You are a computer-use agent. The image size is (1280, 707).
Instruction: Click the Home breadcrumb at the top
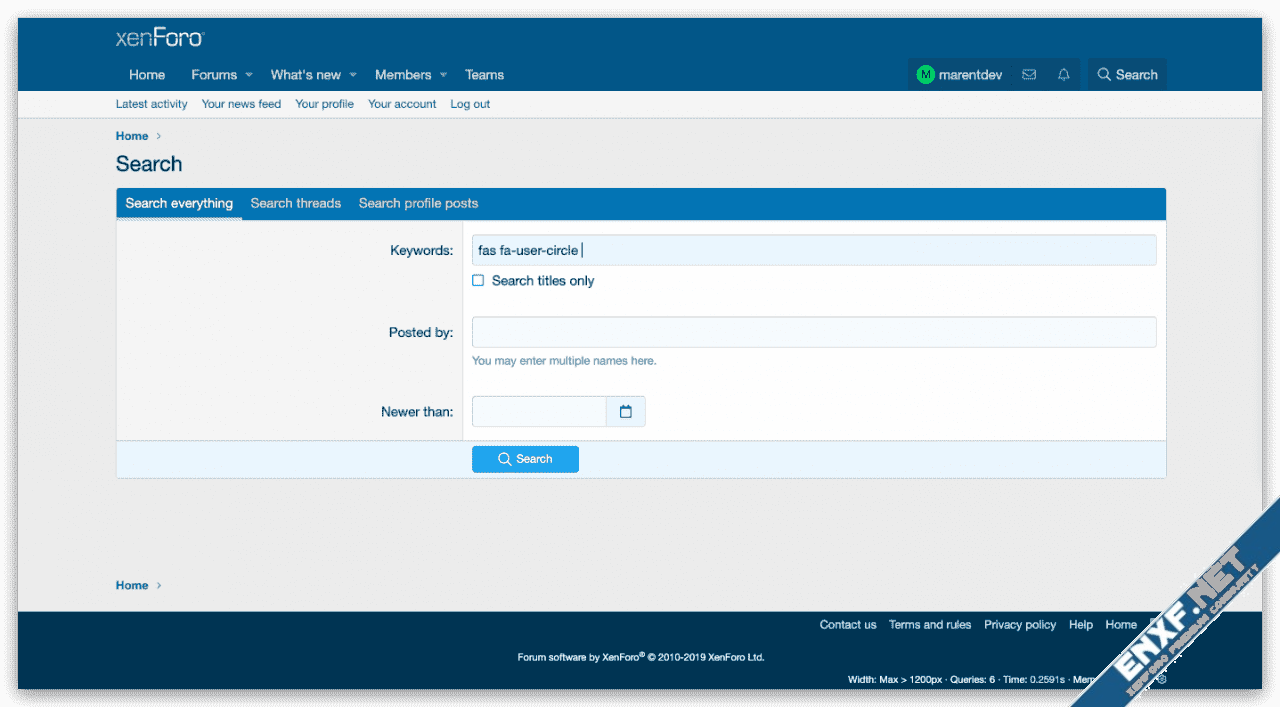pos(132,136)
